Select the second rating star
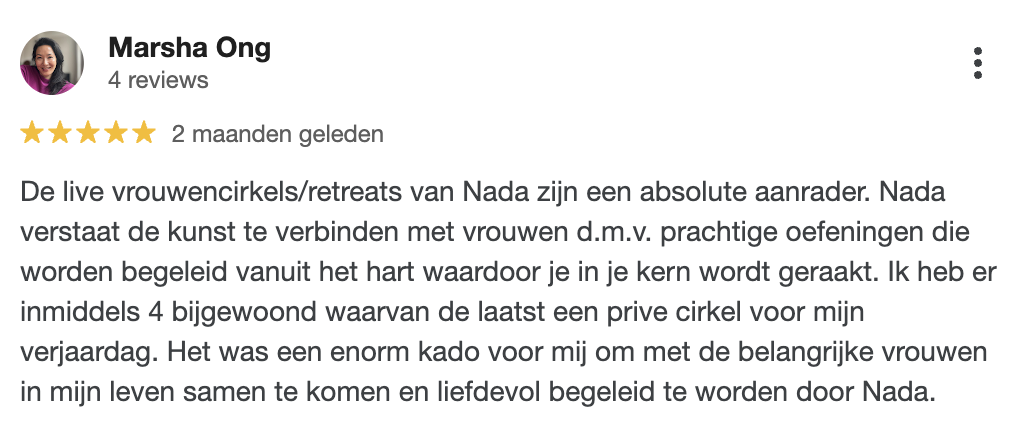1016x430 pixels. (60, 133)
